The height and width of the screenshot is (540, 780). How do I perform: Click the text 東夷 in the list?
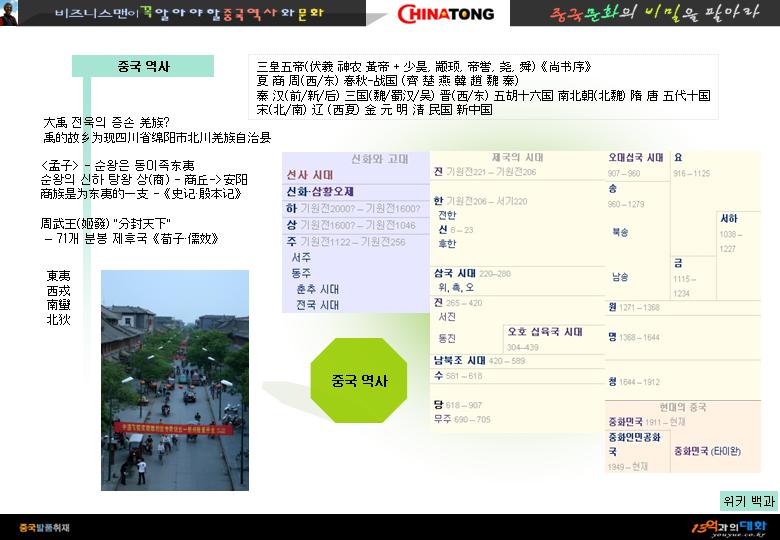tap(59, 275)
